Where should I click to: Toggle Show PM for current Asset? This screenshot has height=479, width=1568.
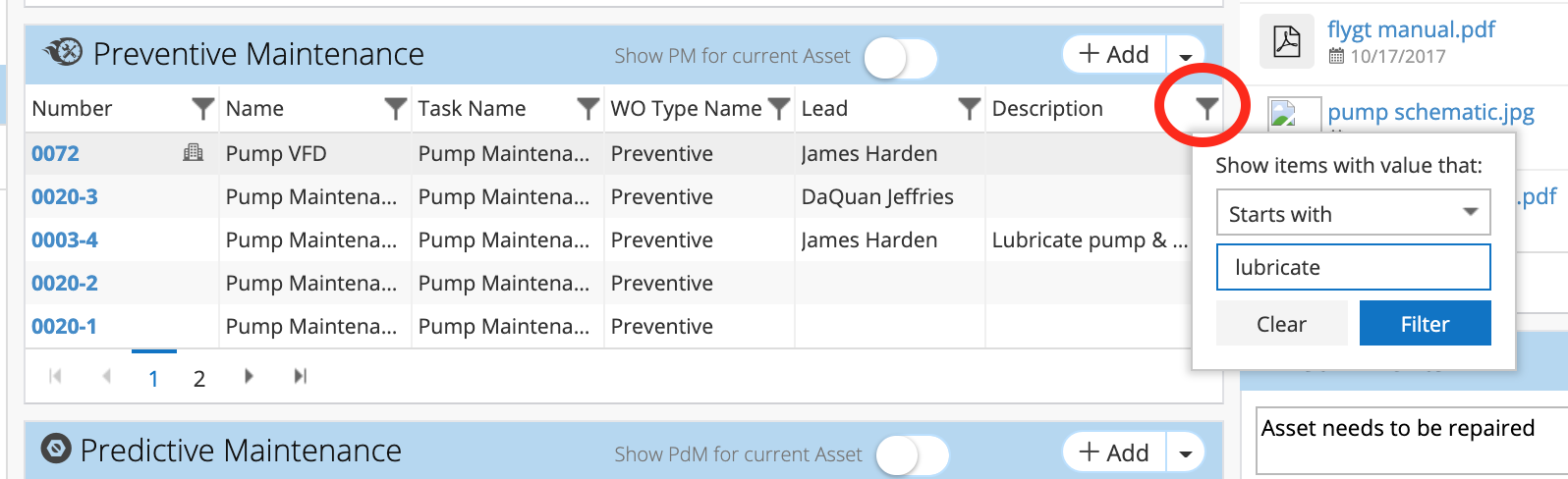[x=901, y=57]
